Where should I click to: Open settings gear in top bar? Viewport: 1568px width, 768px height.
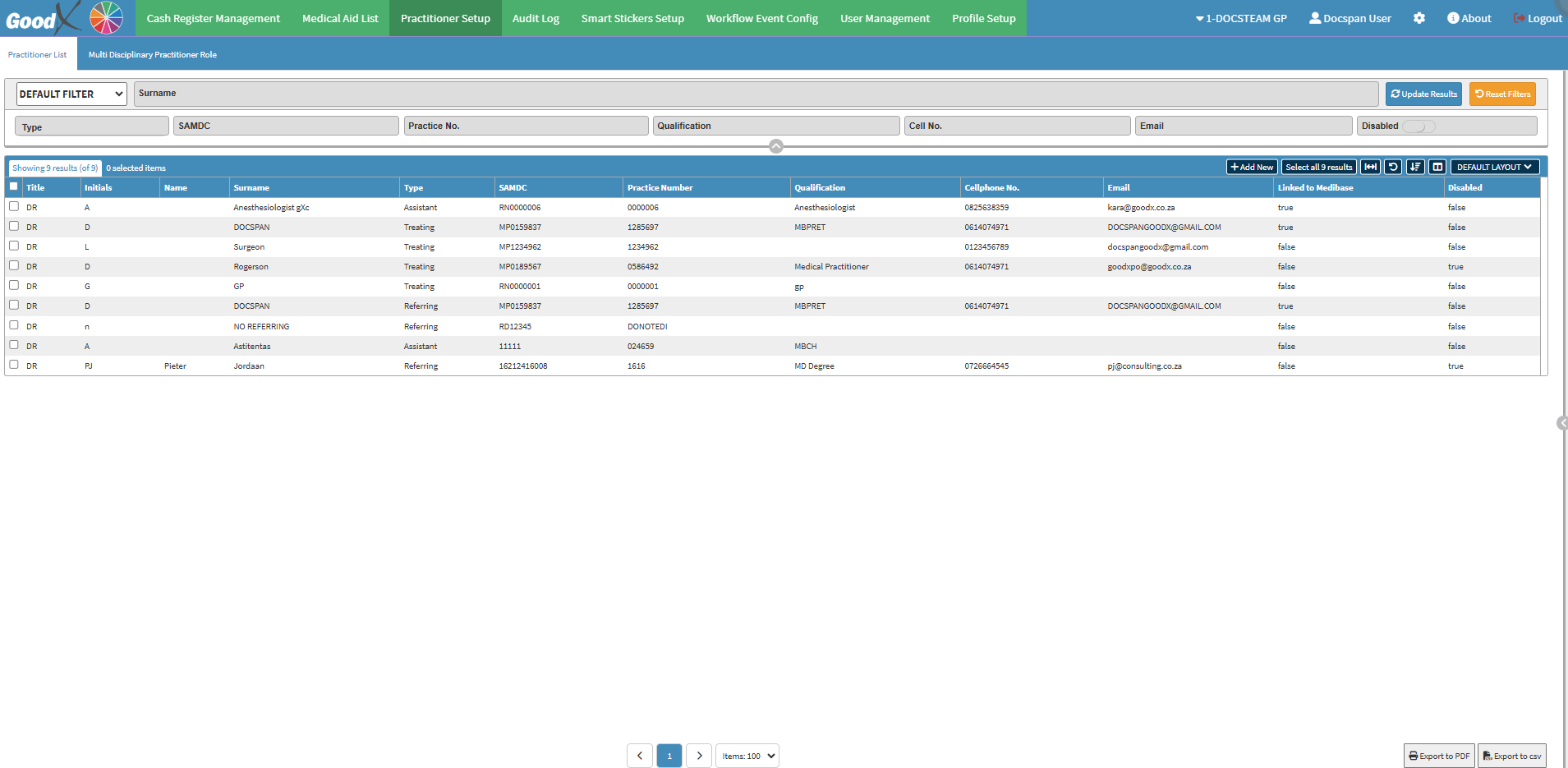[1419, 18]
